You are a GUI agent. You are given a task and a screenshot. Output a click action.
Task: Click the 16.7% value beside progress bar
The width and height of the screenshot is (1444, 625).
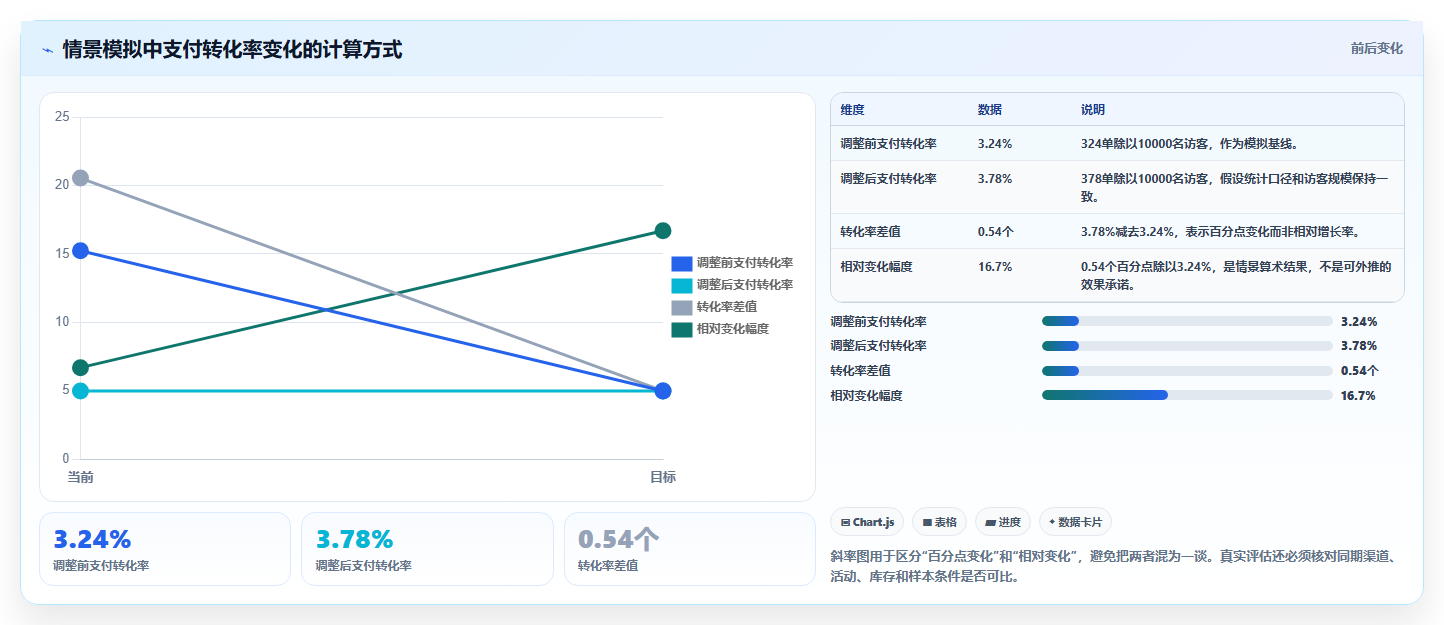coord(1358,396)
